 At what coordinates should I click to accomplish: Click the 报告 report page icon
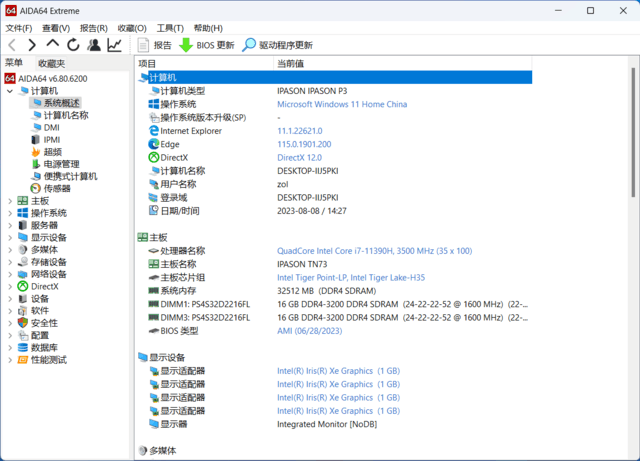pyautogui.click(x=143, y=45)
